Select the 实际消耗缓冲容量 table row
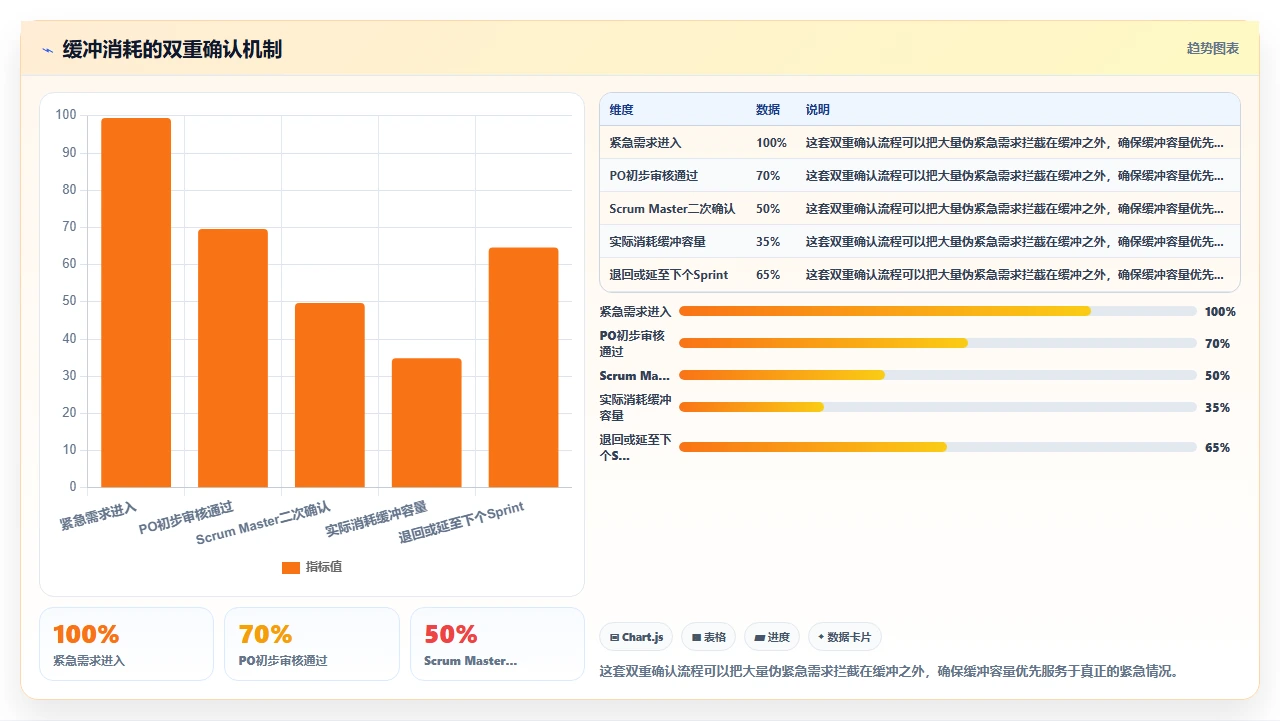This screenshot has width=1280, height=721. tap(920, 242)
